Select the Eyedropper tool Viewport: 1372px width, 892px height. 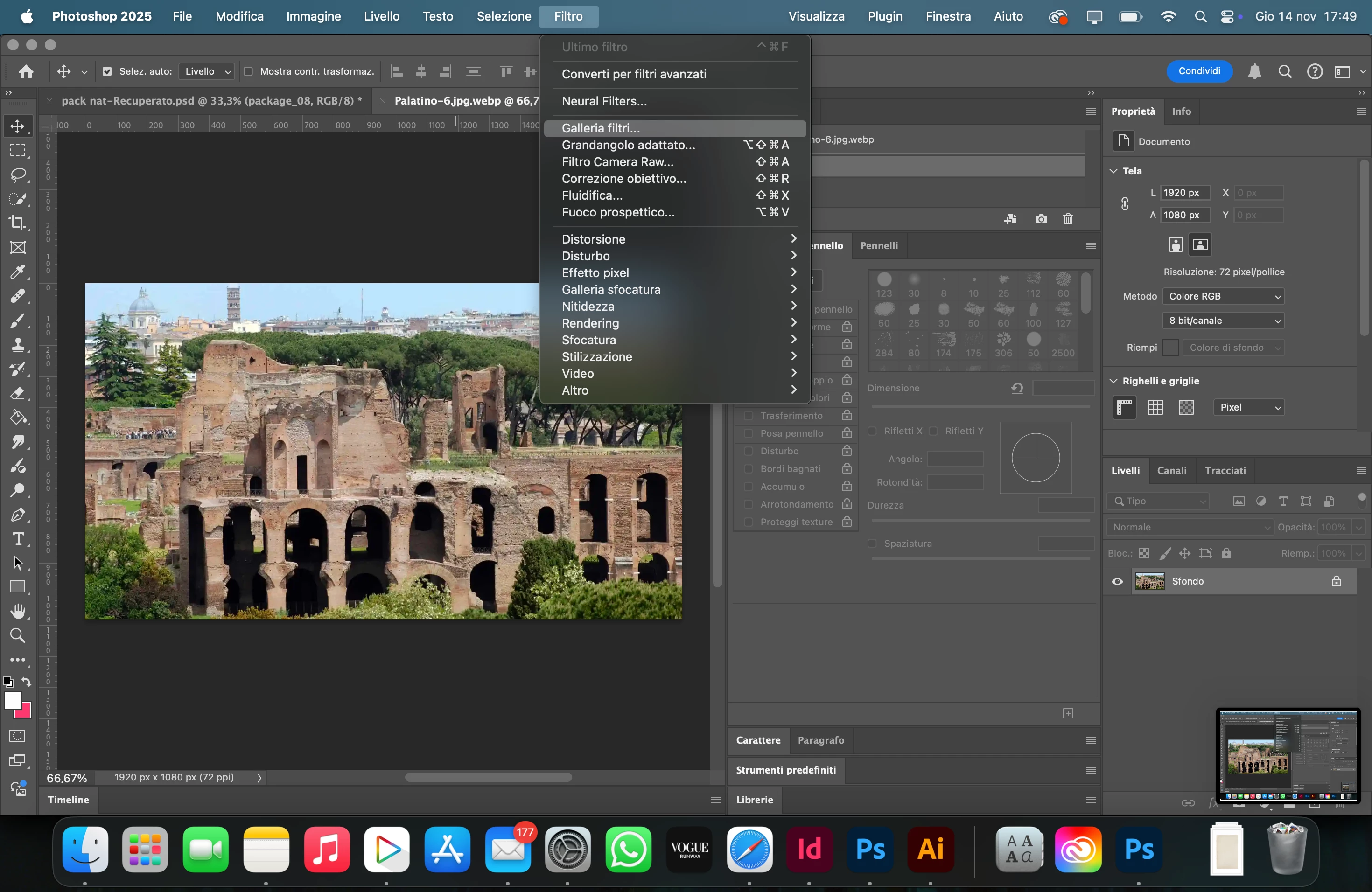click(18, 272)
